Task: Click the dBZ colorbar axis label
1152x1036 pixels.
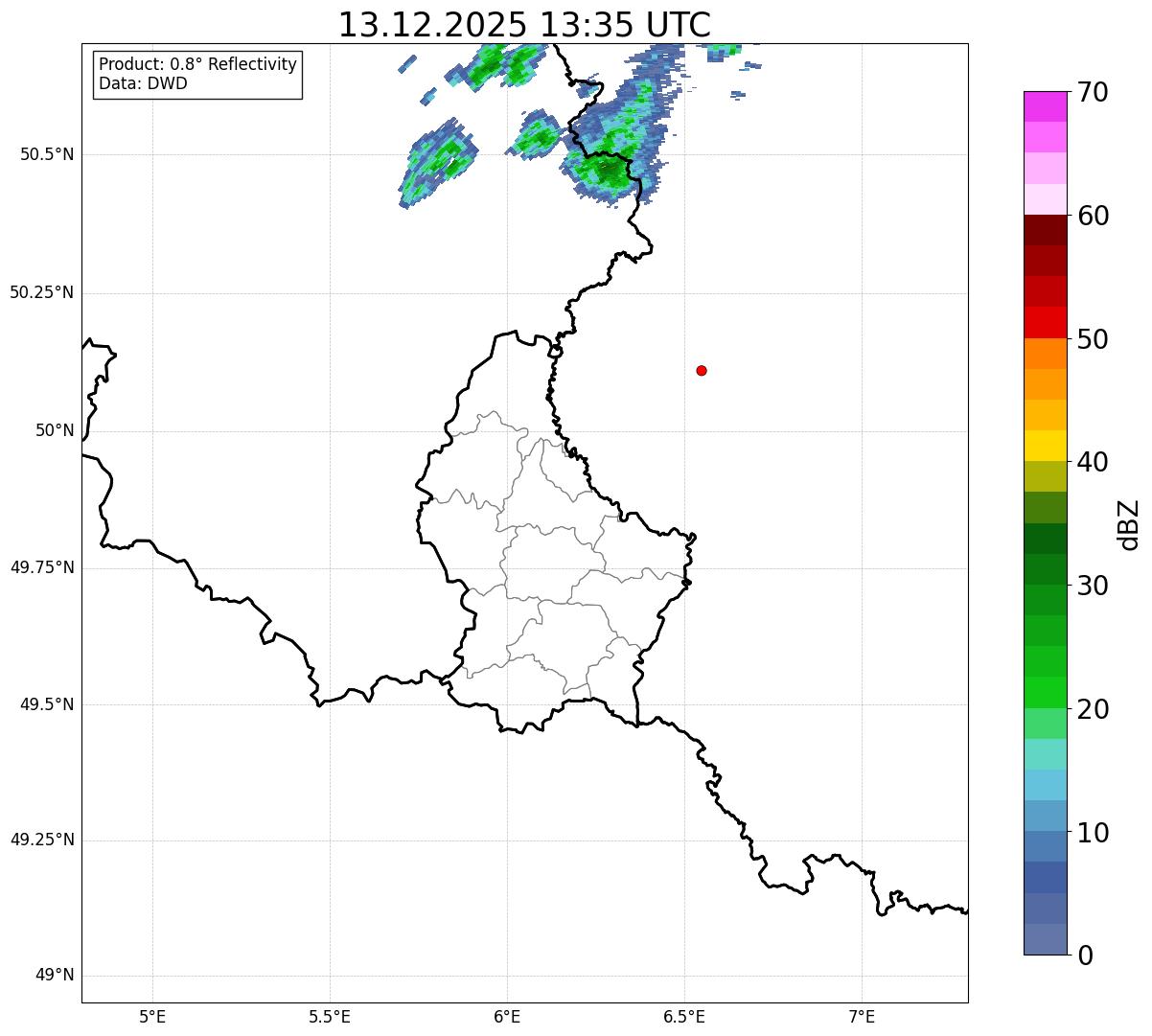Action: point(1129,523)
